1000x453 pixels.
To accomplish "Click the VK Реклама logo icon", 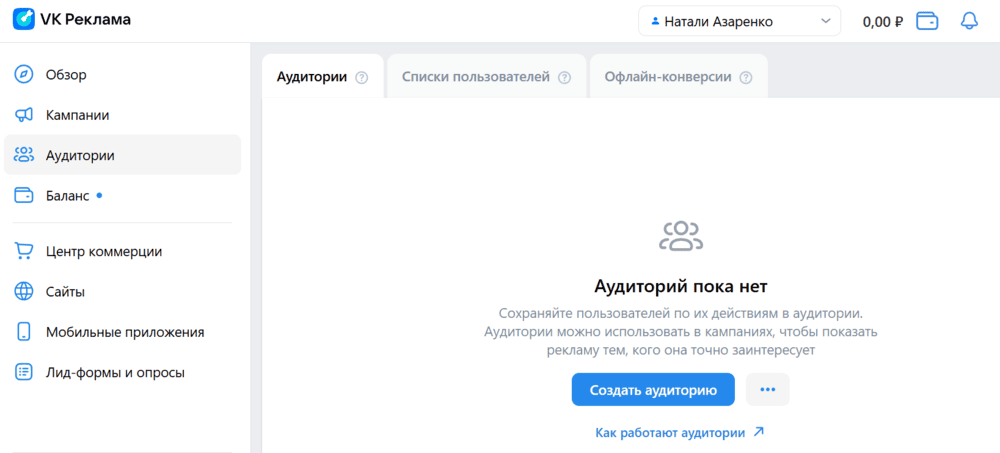I will pos(22,20).
